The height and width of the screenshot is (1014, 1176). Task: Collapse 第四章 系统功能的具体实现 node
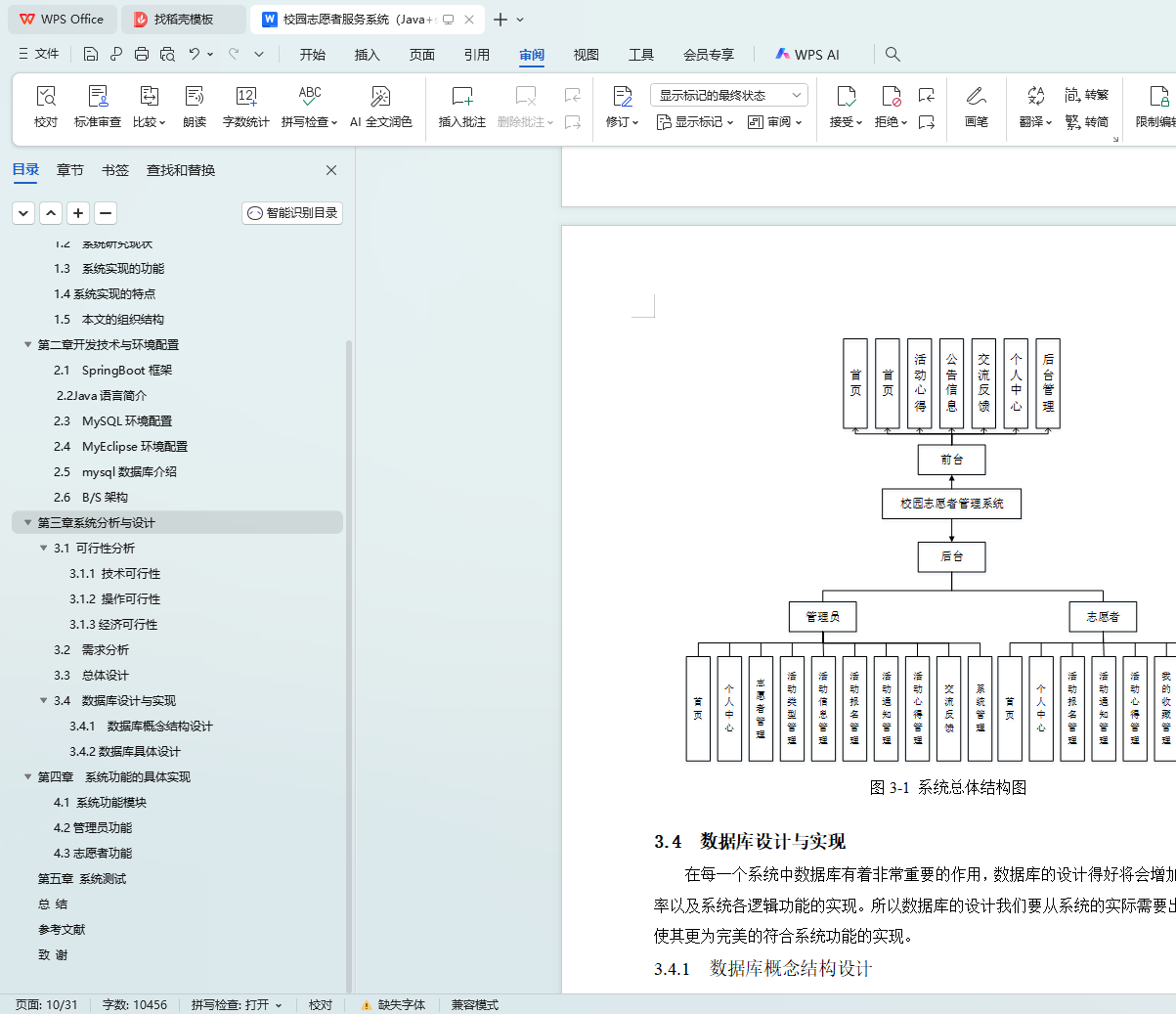[27, 776]
